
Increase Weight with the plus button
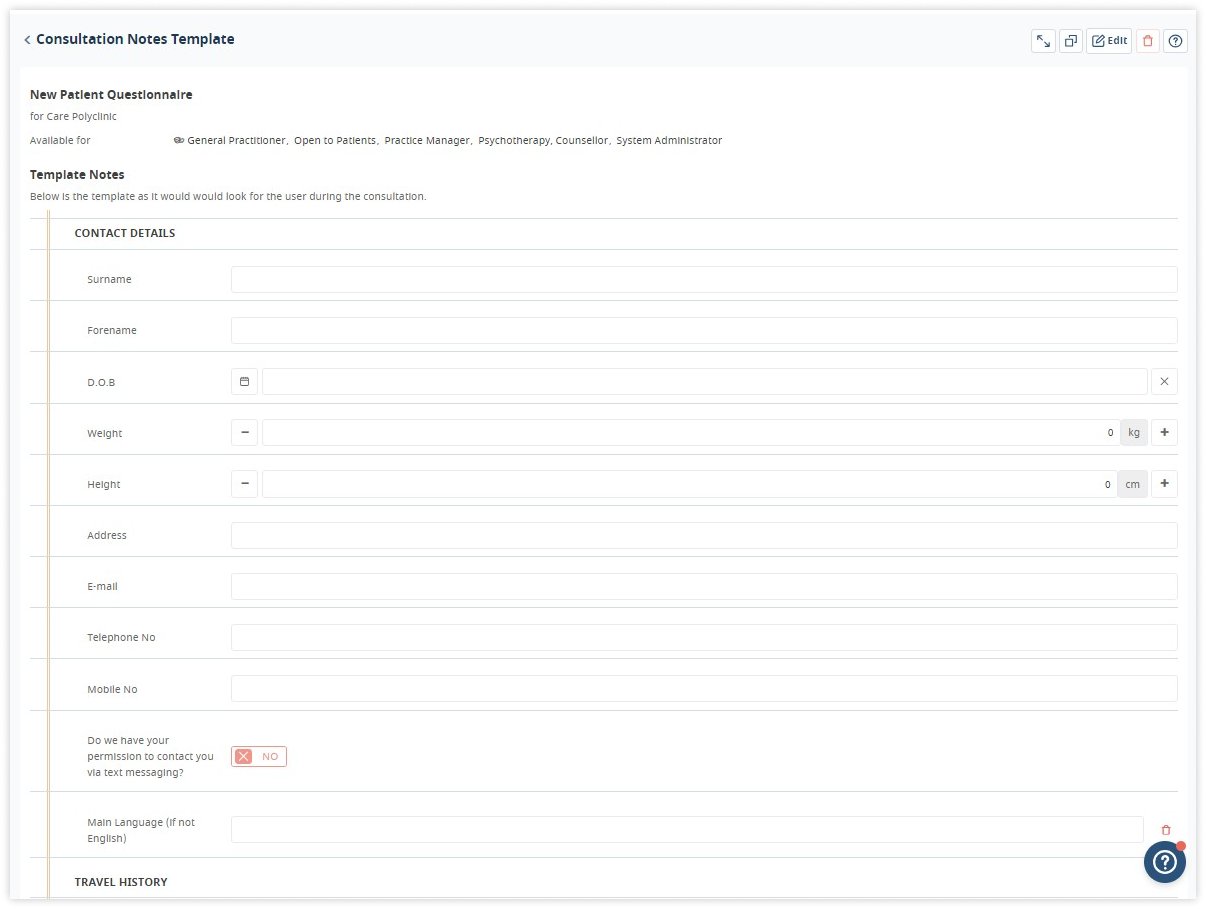1164,433
